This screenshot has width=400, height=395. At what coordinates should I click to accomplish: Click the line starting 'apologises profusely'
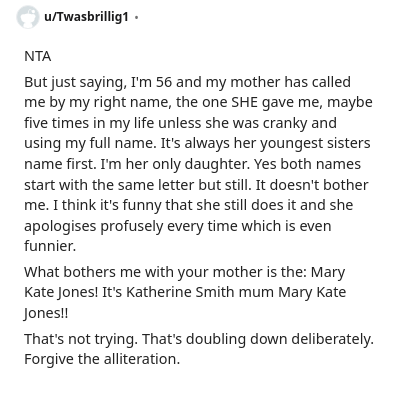(178, 226)
